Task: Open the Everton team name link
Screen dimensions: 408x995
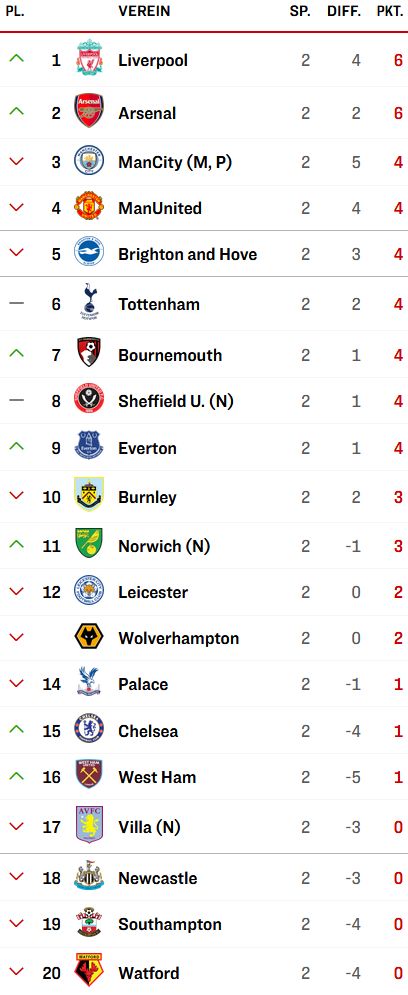Action: [x=147, y=449]
